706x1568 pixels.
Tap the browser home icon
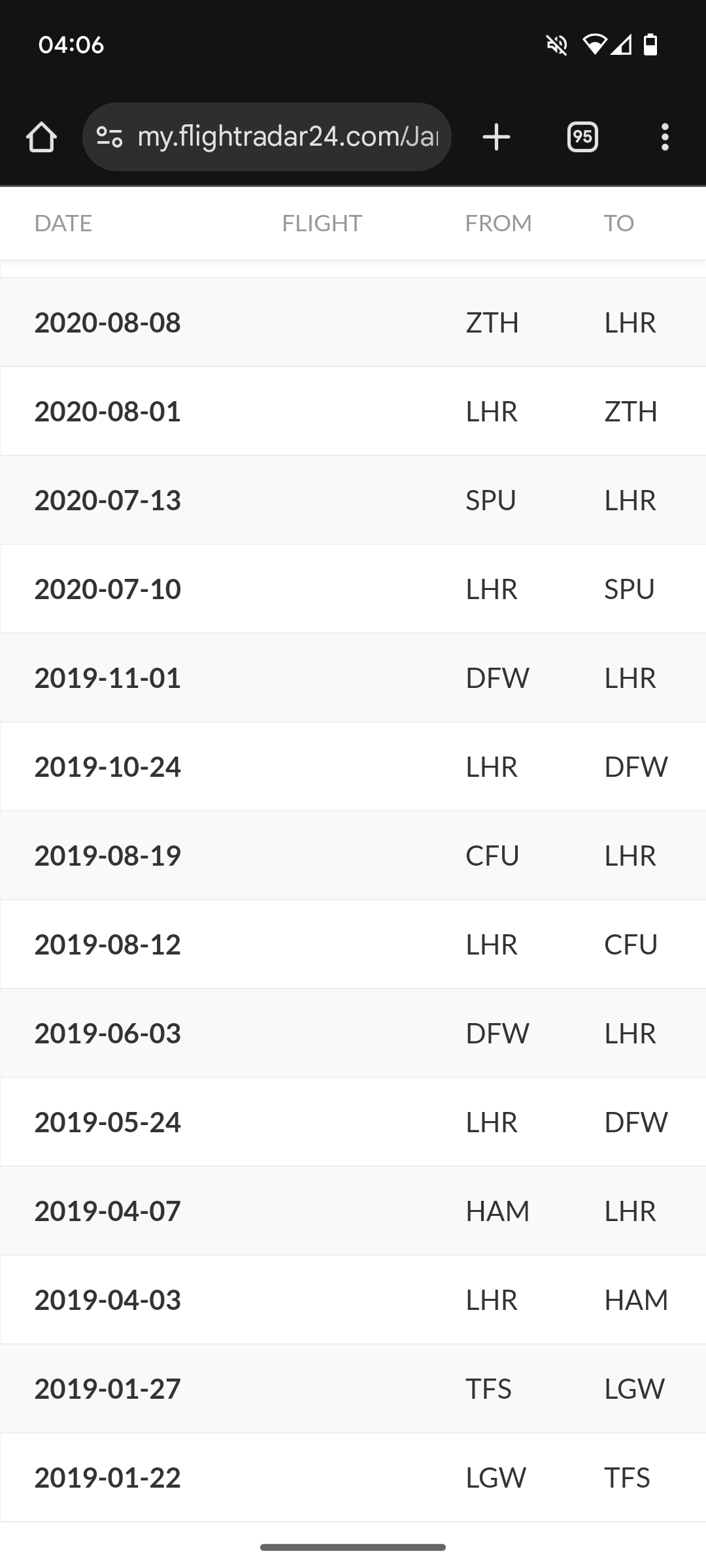click(x=41, y=137)
